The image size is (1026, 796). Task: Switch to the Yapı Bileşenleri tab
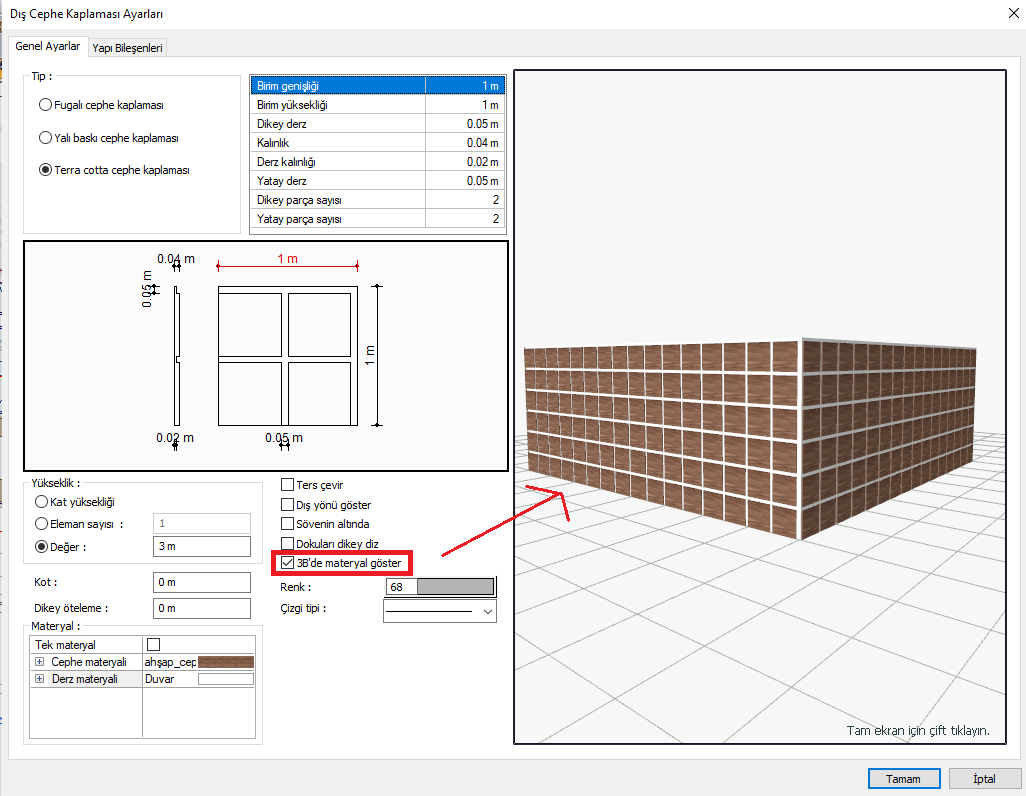(x=128, y=47)
